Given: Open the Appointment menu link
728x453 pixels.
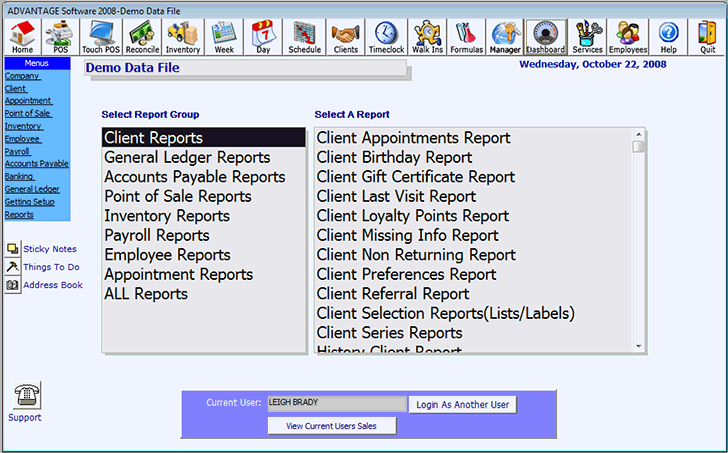Looking at the screenshot, I should [29, 101].
